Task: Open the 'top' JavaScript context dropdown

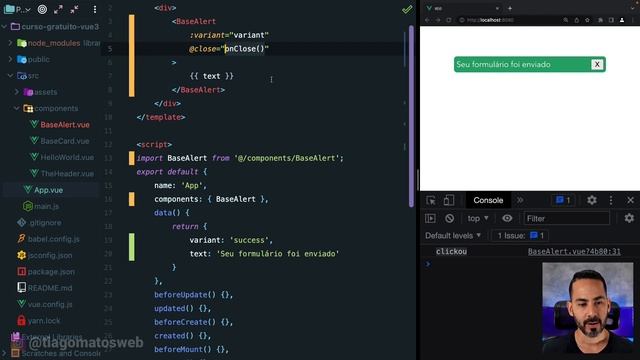Action: pos(478,218)
